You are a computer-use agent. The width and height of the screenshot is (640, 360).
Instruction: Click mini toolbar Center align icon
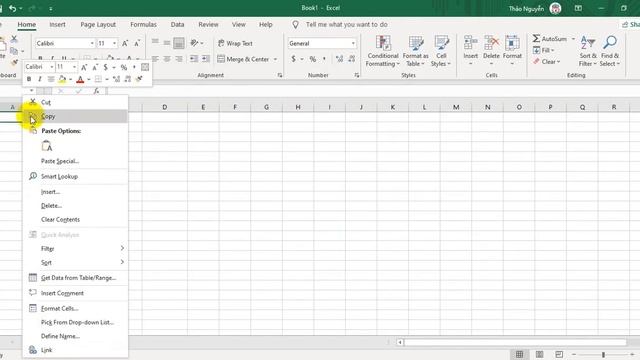pos(51,79)
